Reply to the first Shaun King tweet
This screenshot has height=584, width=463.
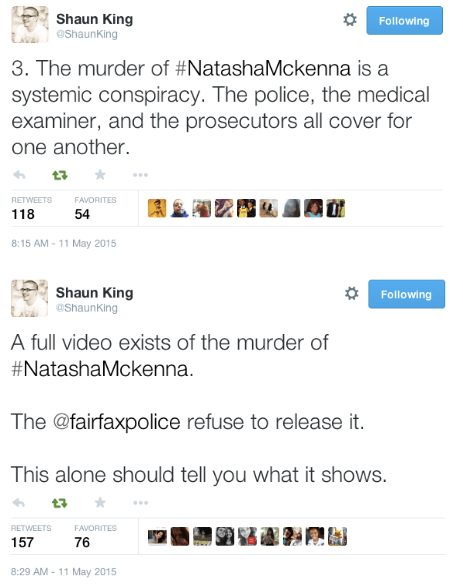click(19, 175)
